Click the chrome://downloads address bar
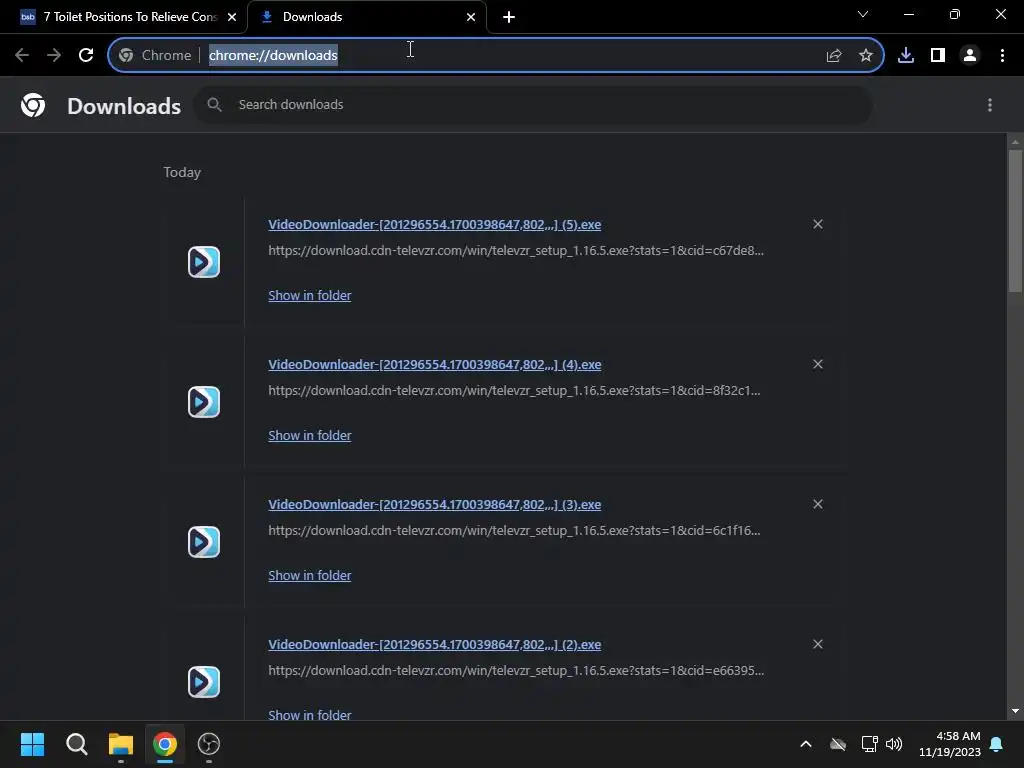This screenshot has height=768, width=1024. click(x=496, y=56)
